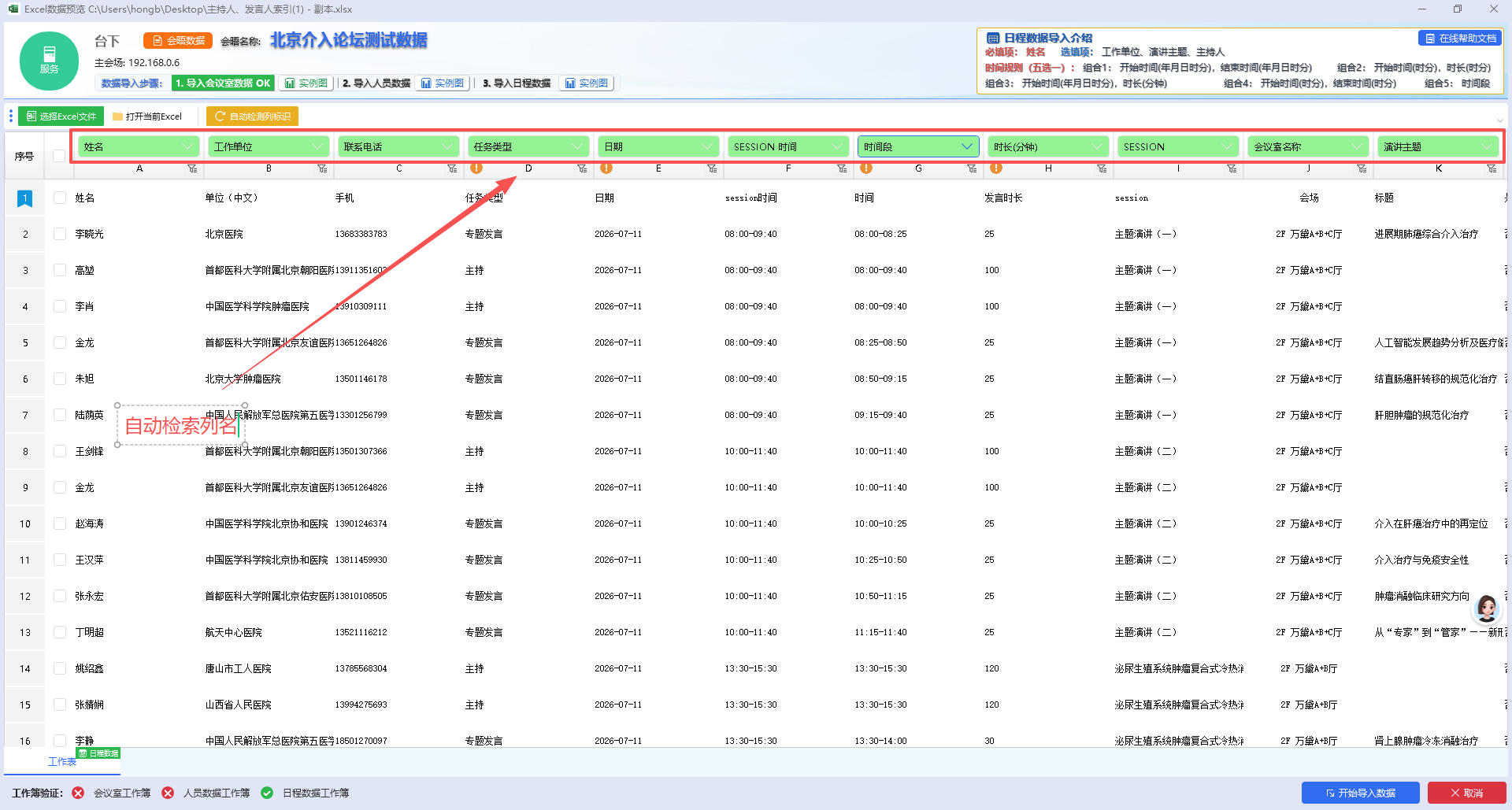This screenshot has width=1512, height=810.
Task: Select step 2. 导入人员数据
Action: pyautogui.click(x=376, y=83)
